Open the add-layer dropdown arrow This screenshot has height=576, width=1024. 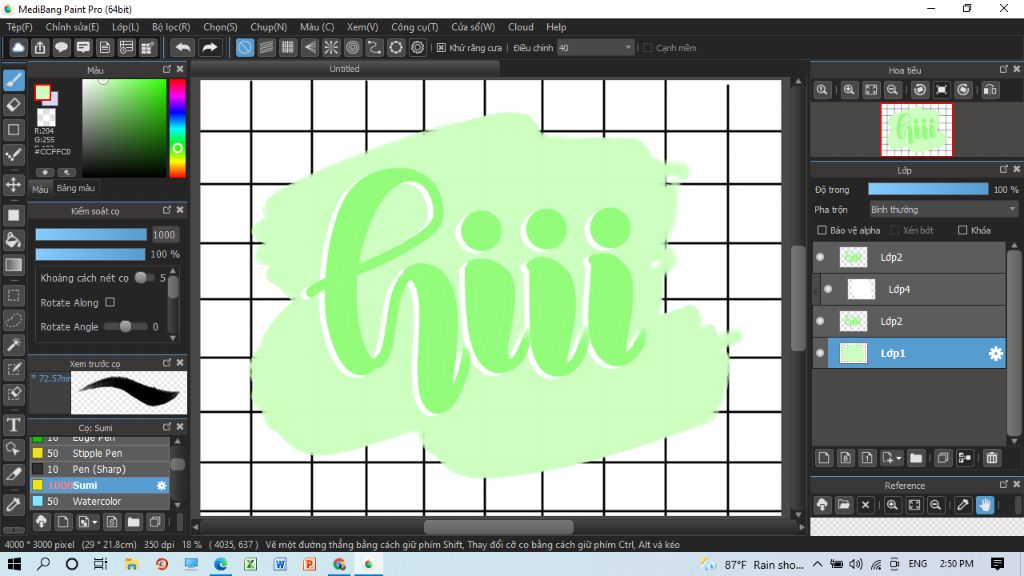(x=899, y=458)
